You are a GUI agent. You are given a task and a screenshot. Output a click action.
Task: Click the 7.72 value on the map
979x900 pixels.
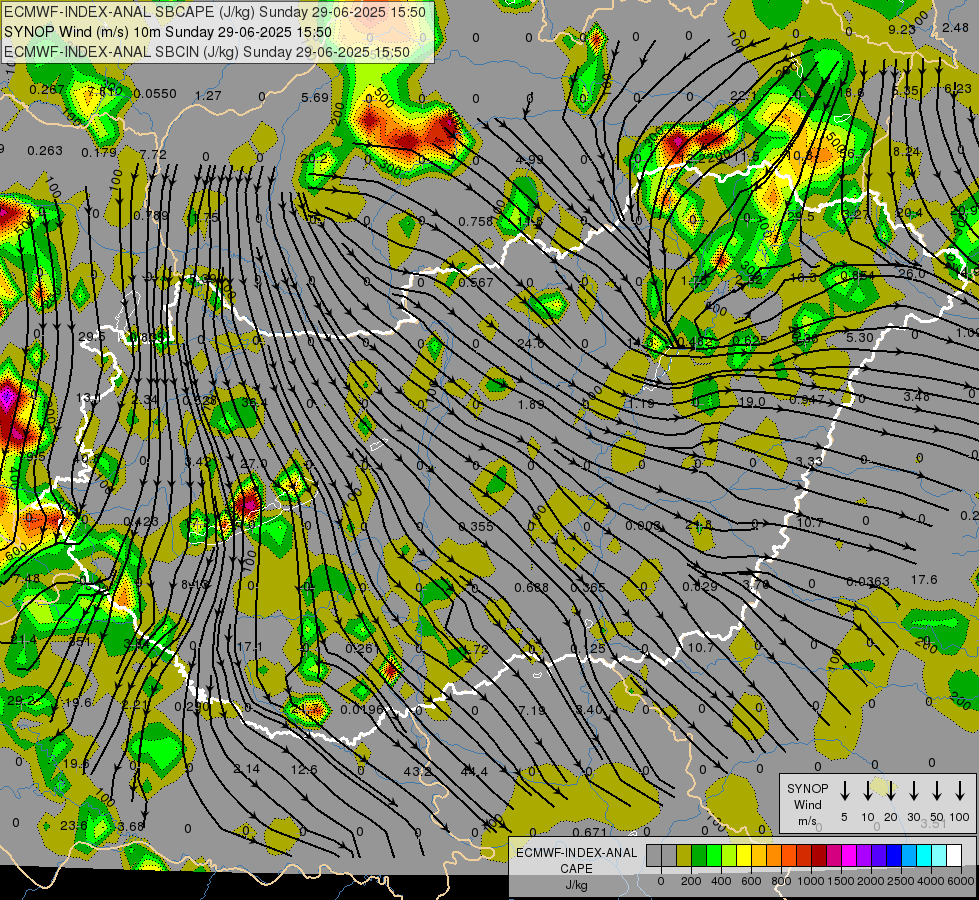click(153, 154)
